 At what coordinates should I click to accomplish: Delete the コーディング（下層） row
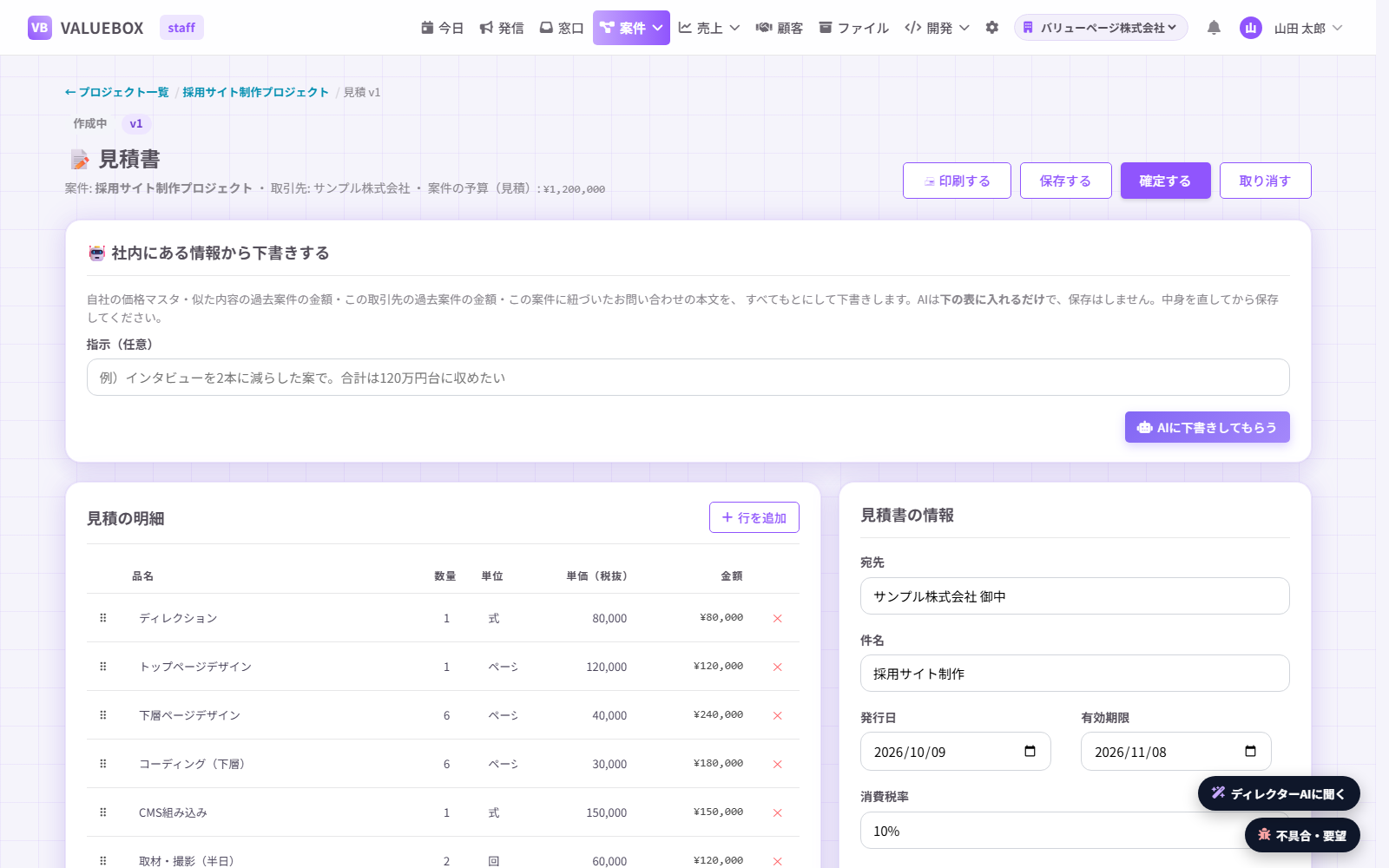(777, 764)
